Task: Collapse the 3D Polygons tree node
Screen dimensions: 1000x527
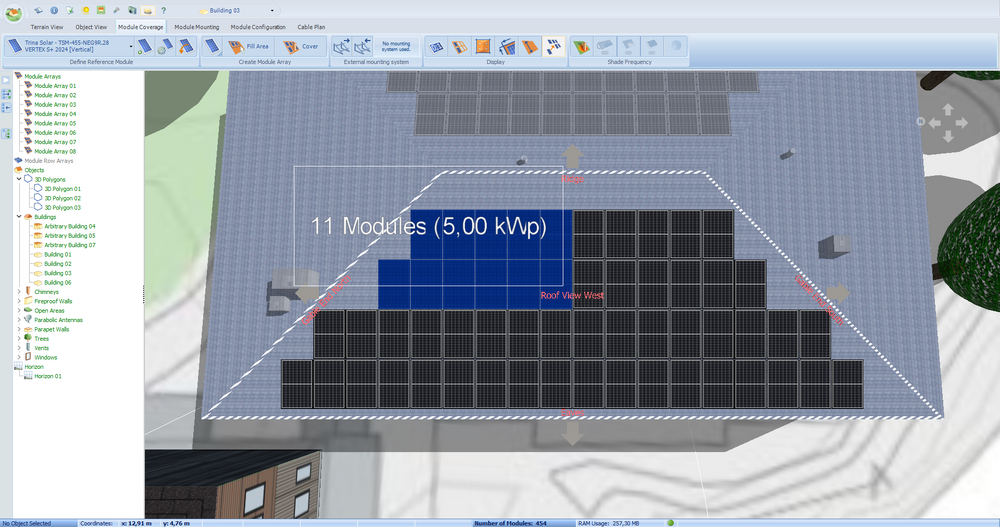Action: point(20,179)
